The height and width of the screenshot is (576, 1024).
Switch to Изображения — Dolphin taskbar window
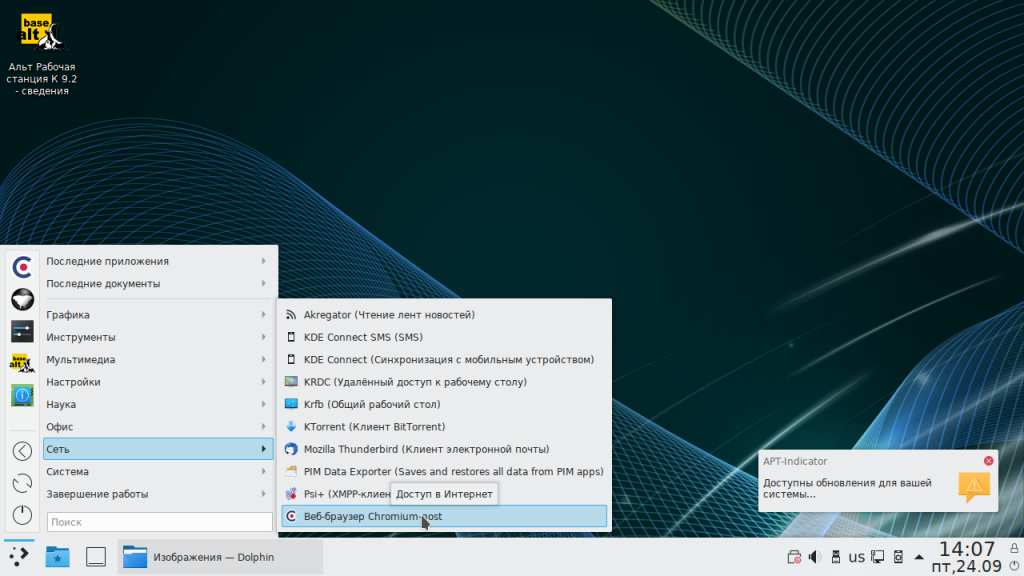(198, 557)
